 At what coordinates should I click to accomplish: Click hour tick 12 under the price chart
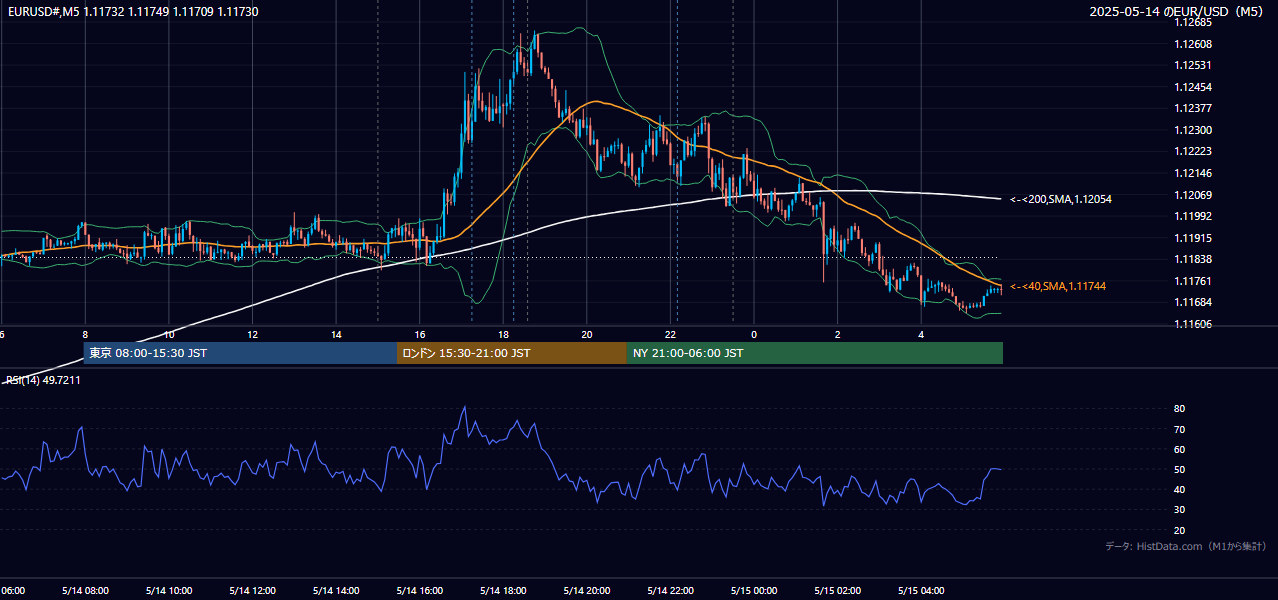pyautogui.click(x=252, y=334)
